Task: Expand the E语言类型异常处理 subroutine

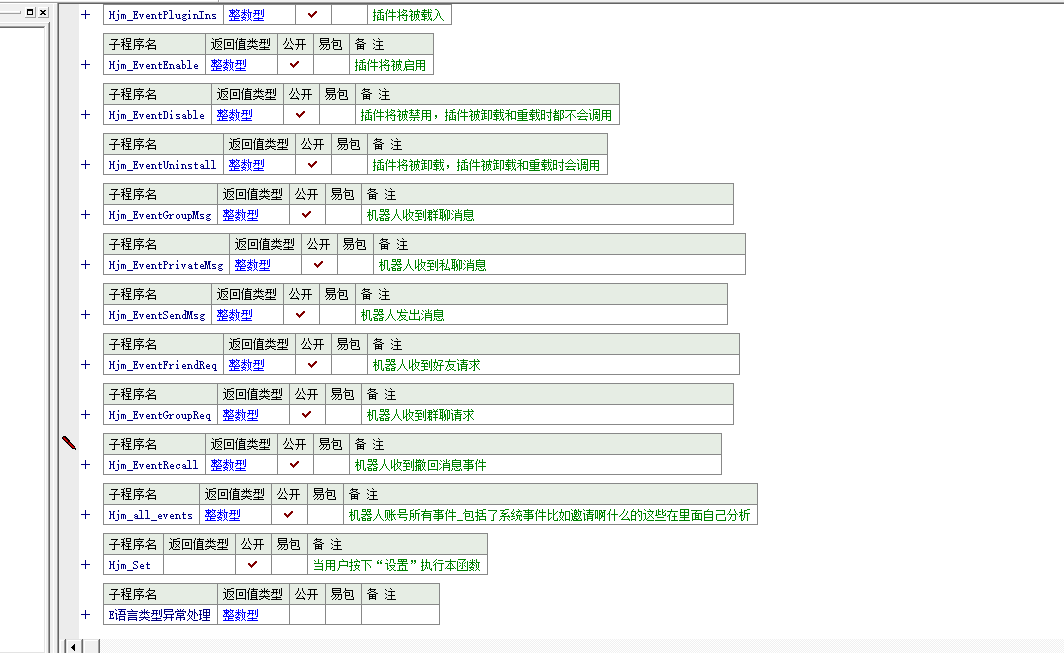Action: point(85,615)
